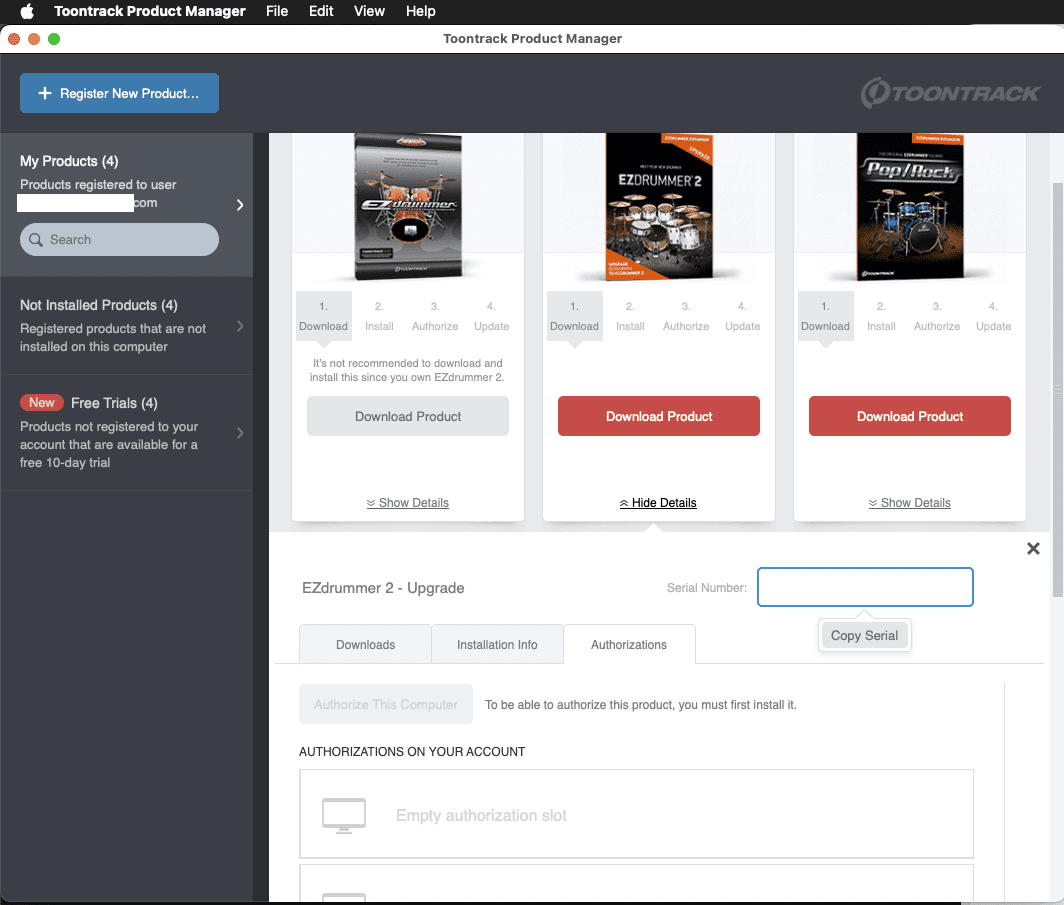This screenshot has width=1064, height=905.
Task: Click the Empty authorization slot row
Action: (x=636, y=814)
